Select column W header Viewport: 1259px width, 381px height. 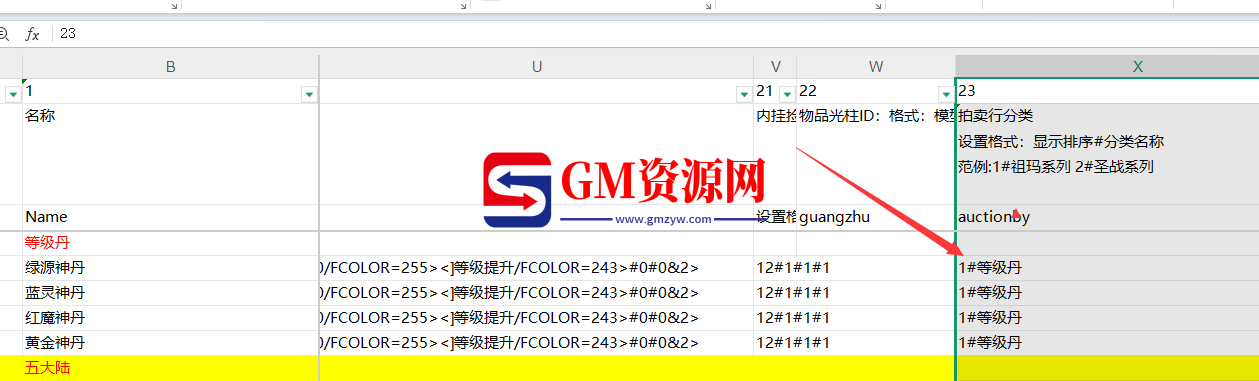pos(876,66)
